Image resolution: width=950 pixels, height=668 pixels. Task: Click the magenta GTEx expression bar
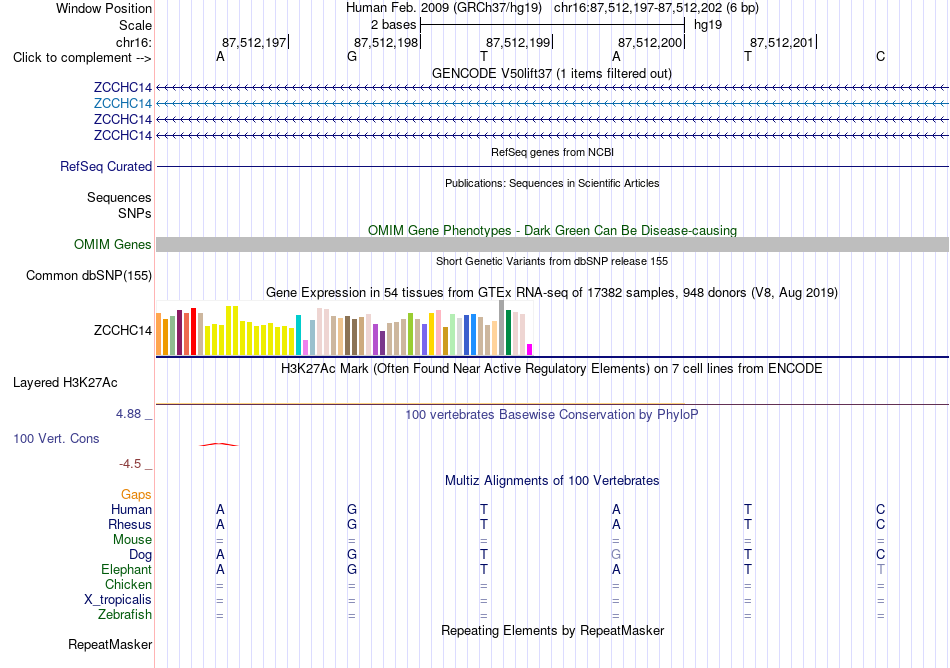coord(530,349)
